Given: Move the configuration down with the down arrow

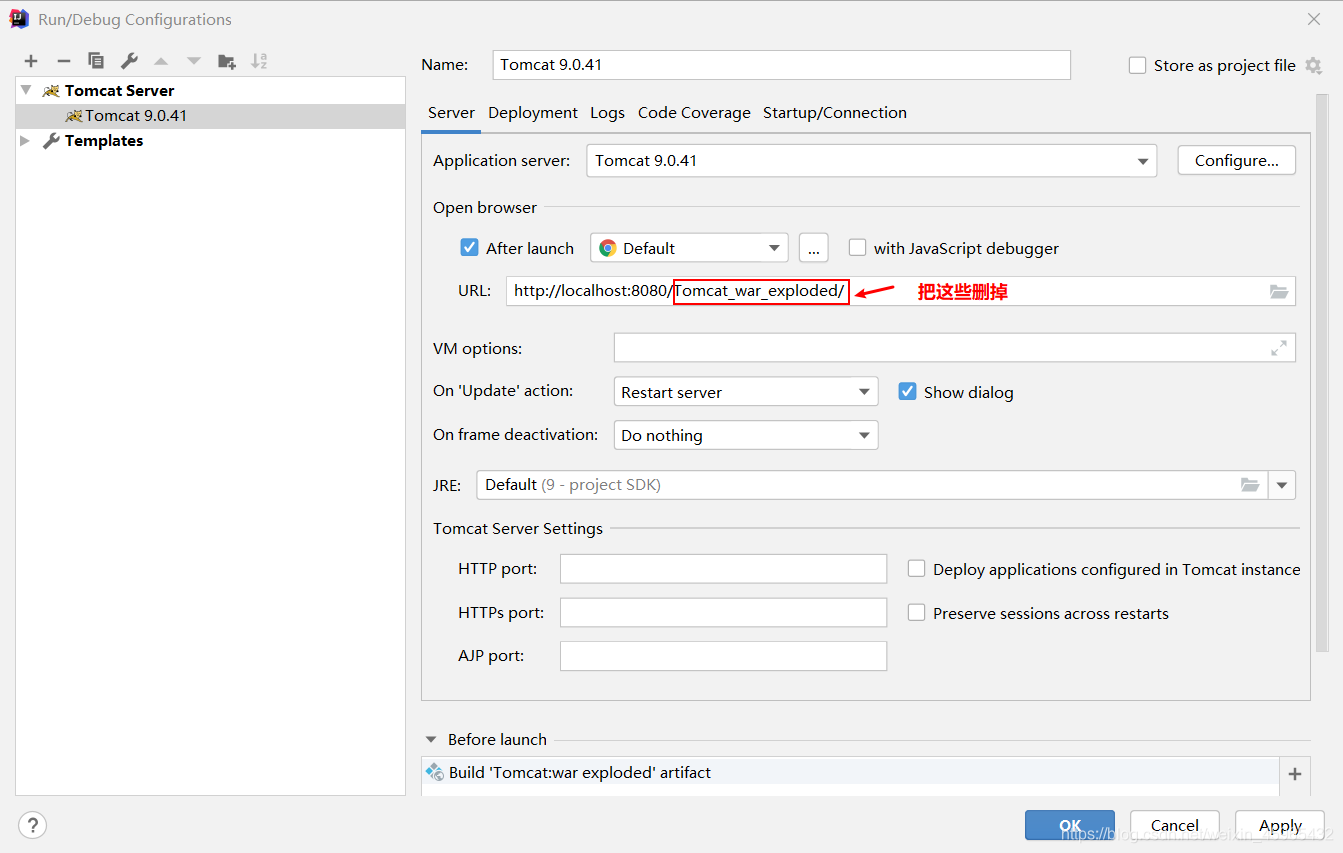Looking at the screenshot, I should tap(194, 61).
